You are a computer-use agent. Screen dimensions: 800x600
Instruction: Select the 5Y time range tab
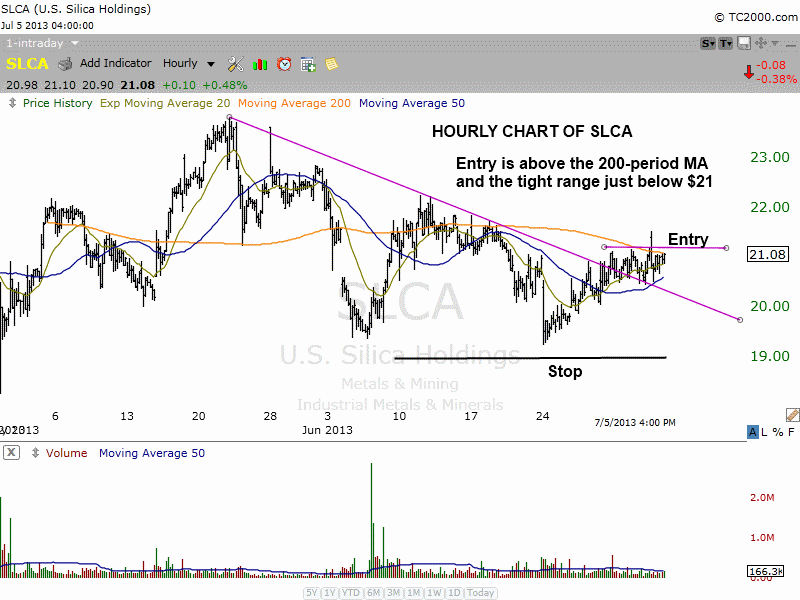[x=312, y=593]
